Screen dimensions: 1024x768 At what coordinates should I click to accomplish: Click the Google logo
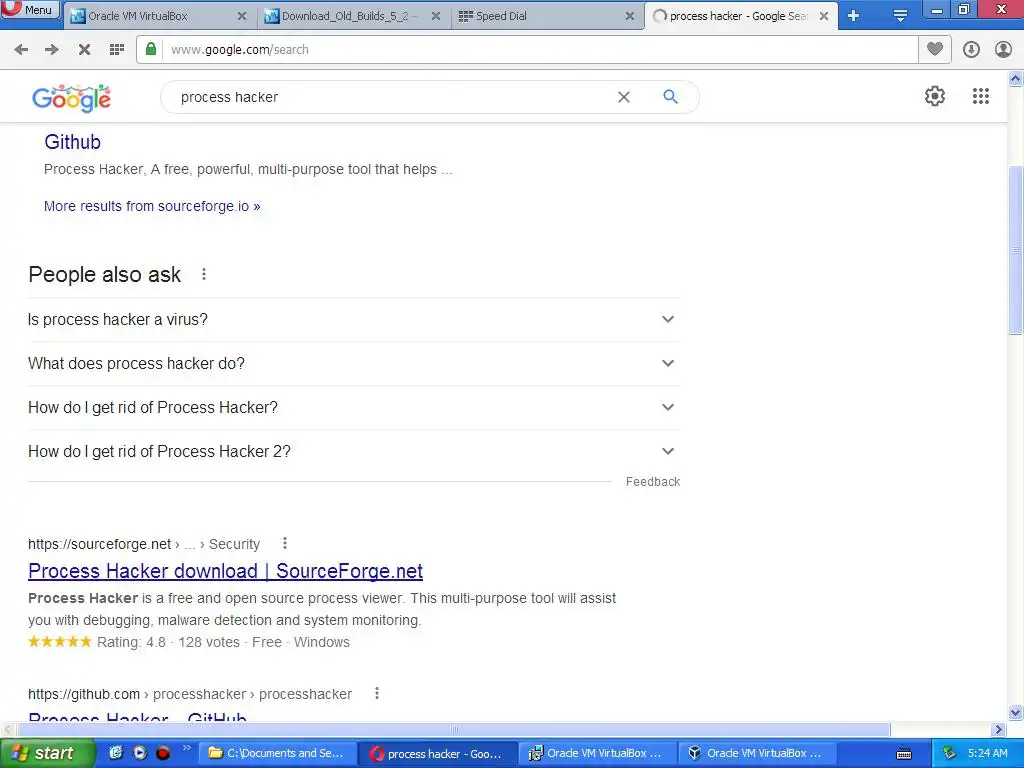point(72,98)
